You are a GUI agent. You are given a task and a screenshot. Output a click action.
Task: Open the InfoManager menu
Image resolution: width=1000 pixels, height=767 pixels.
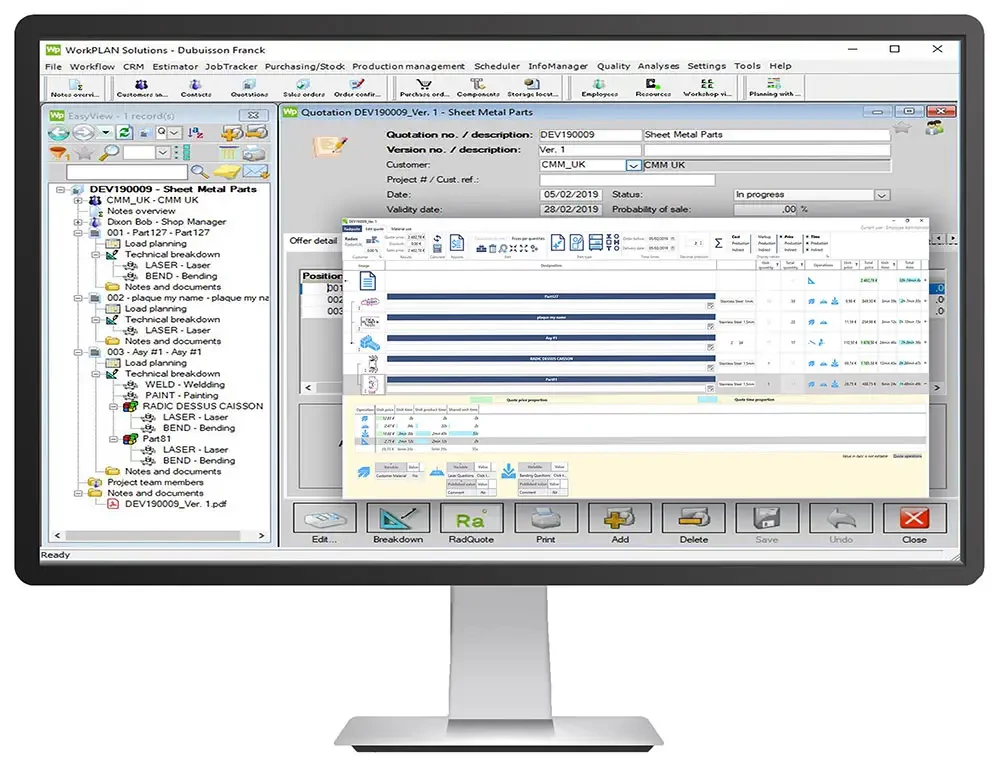(557, 66)
